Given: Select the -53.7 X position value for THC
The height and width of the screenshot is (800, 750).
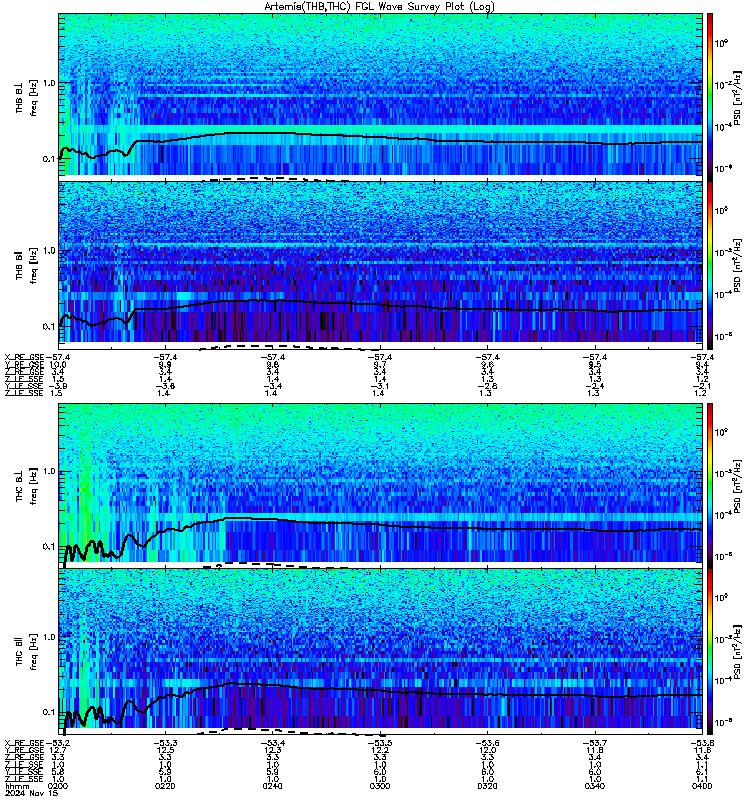Looking at the screenshot, I should point(595,743).
